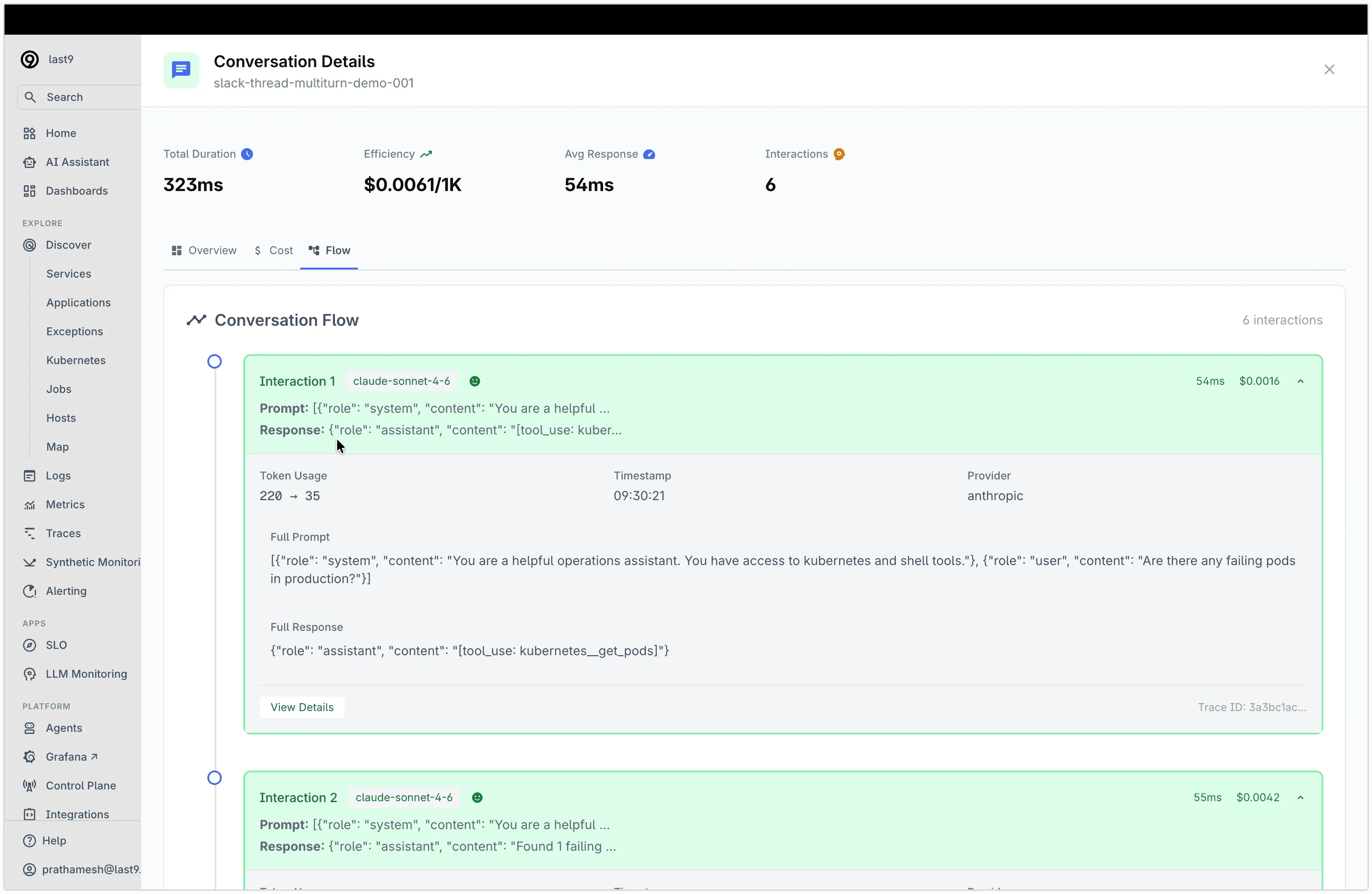Open Hosts in the sidebar

(61, 418)
